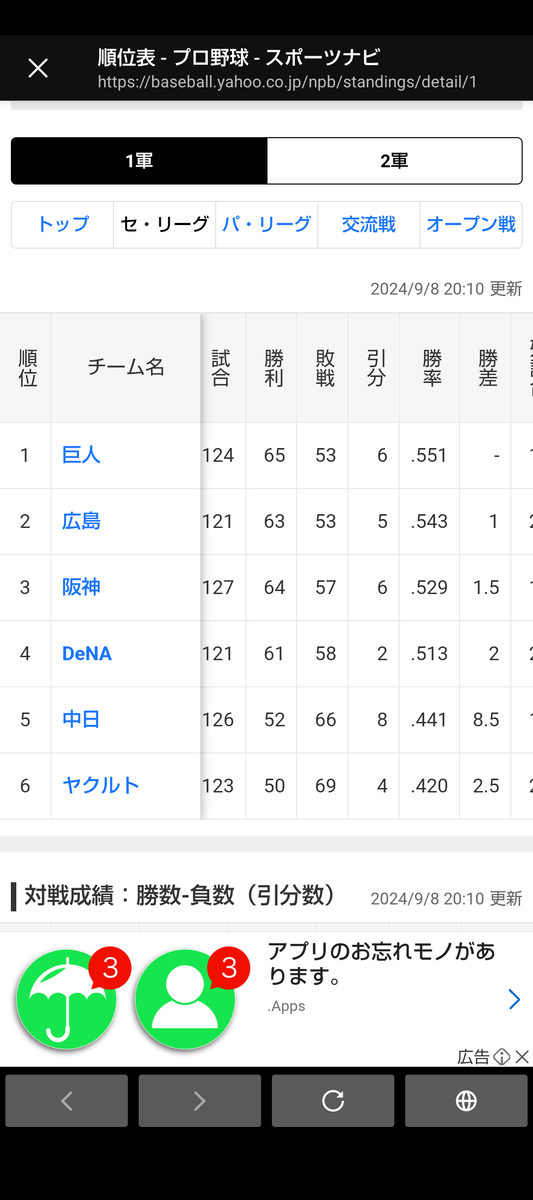Open the ヤクルト team link
533x1200 pixels.
point(100,785)
